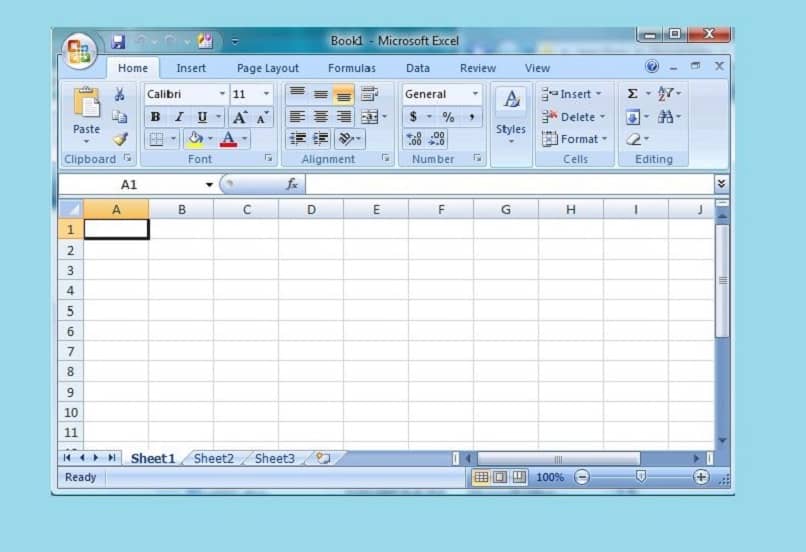Screen dimensions: 806x552
Task: Open the Calibri font name dropdown
Action: [222, 94]
